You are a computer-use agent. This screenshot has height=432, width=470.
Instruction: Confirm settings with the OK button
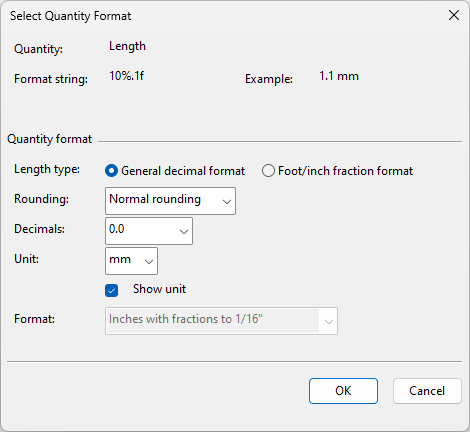point(343,391)
